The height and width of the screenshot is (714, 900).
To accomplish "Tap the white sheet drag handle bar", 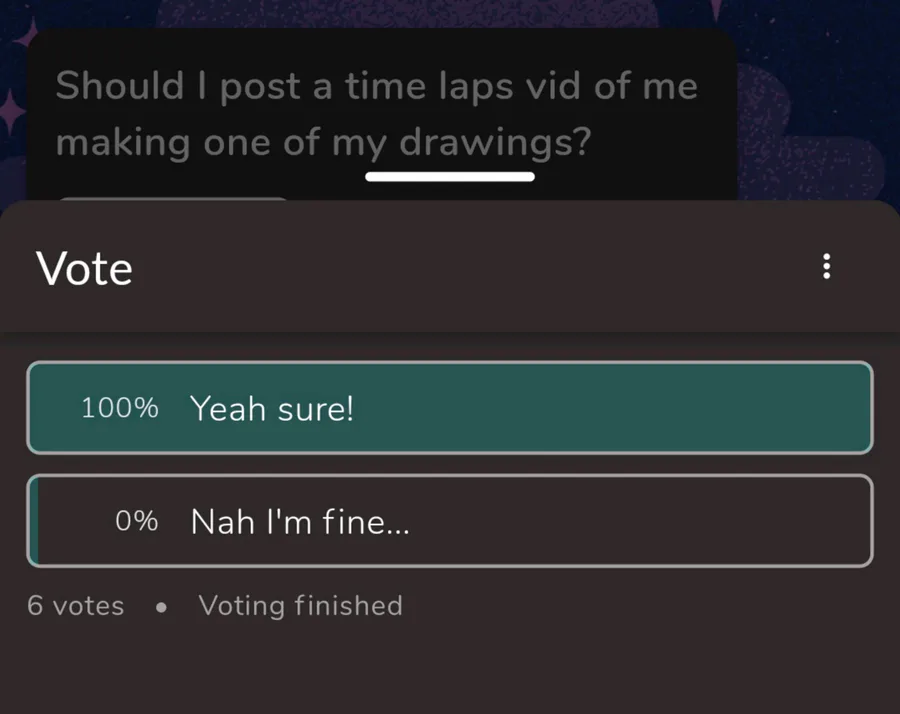I will coord(450,176).
